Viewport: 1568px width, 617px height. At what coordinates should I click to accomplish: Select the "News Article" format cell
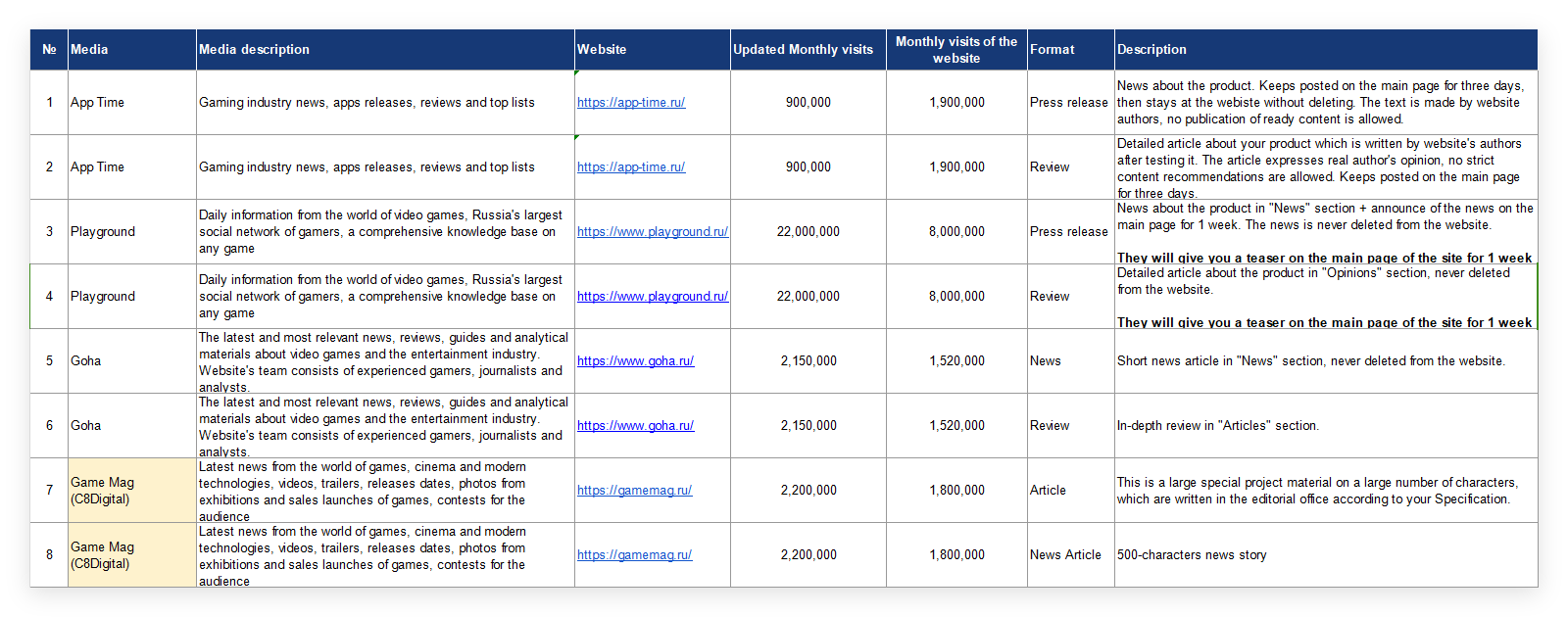click(x=1065, y=555)
